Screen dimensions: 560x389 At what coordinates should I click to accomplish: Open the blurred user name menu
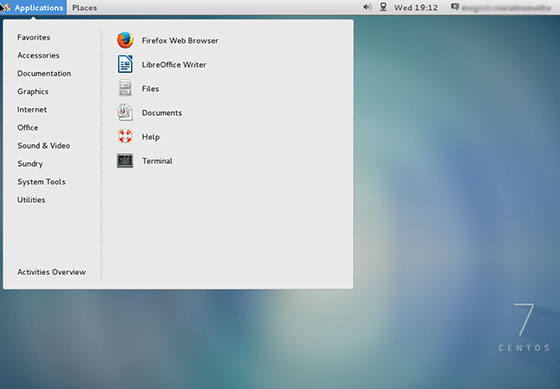(506, 7)
